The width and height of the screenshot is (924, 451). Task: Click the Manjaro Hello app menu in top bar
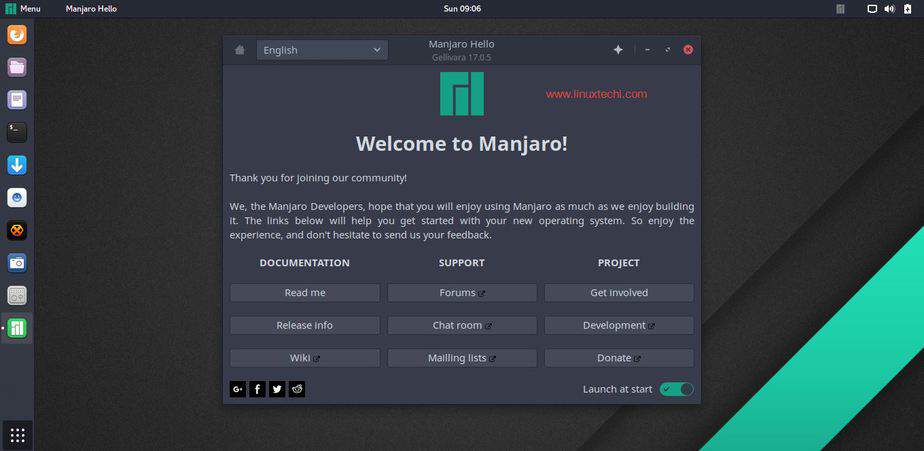pos(91,9)
